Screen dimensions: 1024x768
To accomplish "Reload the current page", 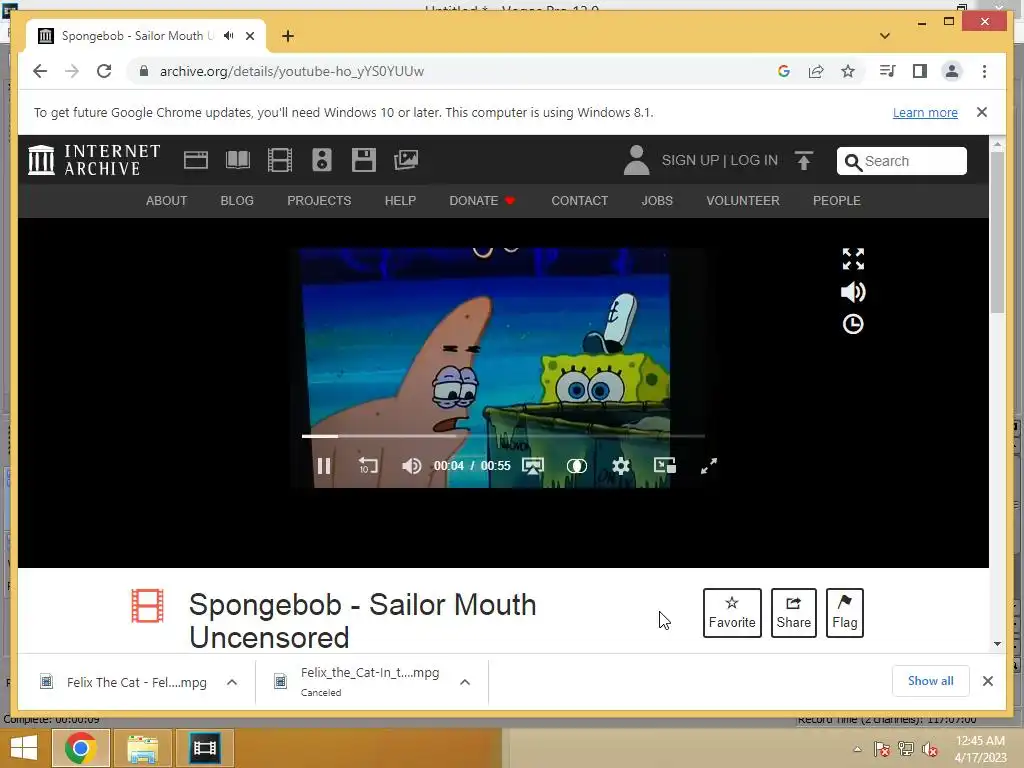I will coord(104,71).
